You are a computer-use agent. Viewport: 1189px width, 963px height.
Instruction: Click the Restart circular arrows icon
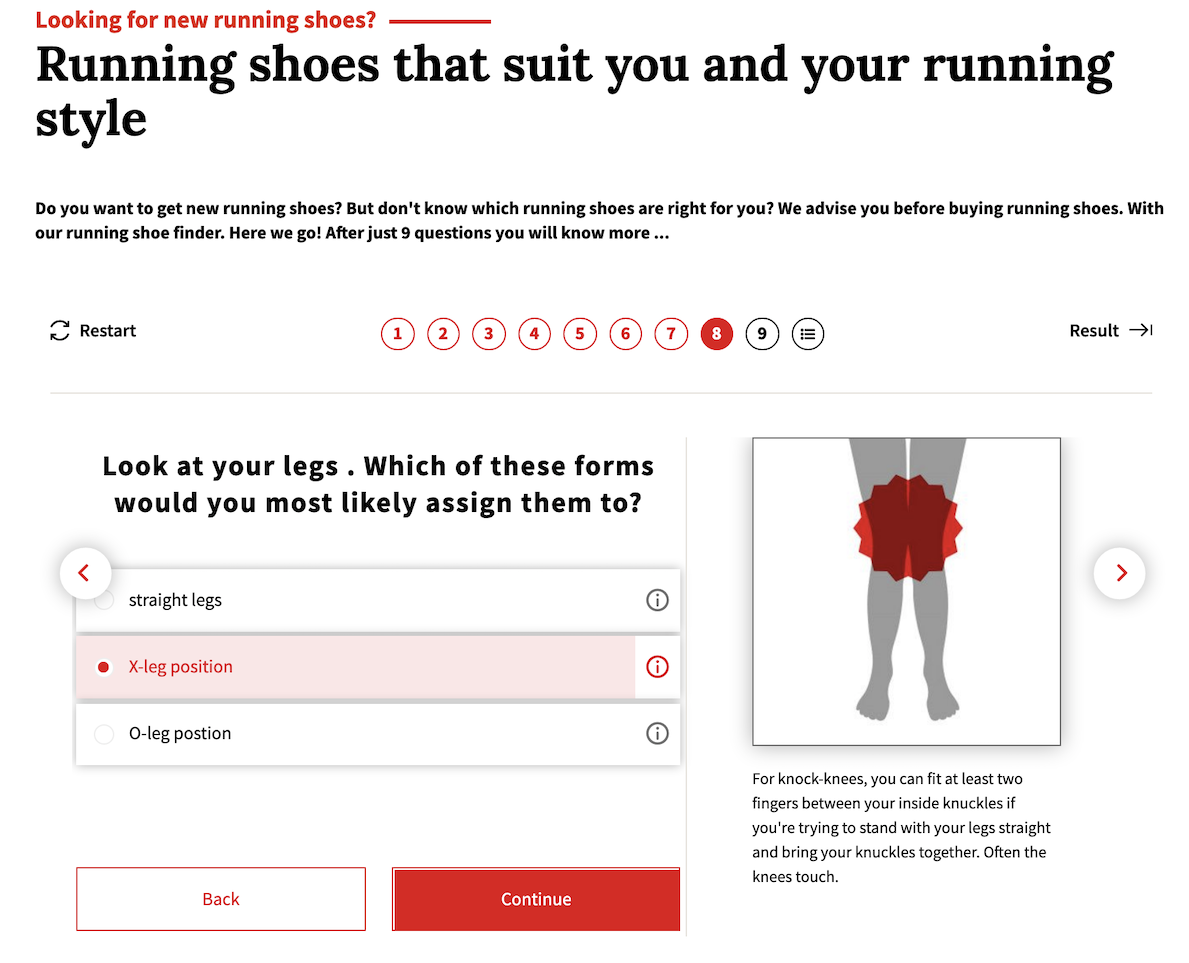pos(60,331)
